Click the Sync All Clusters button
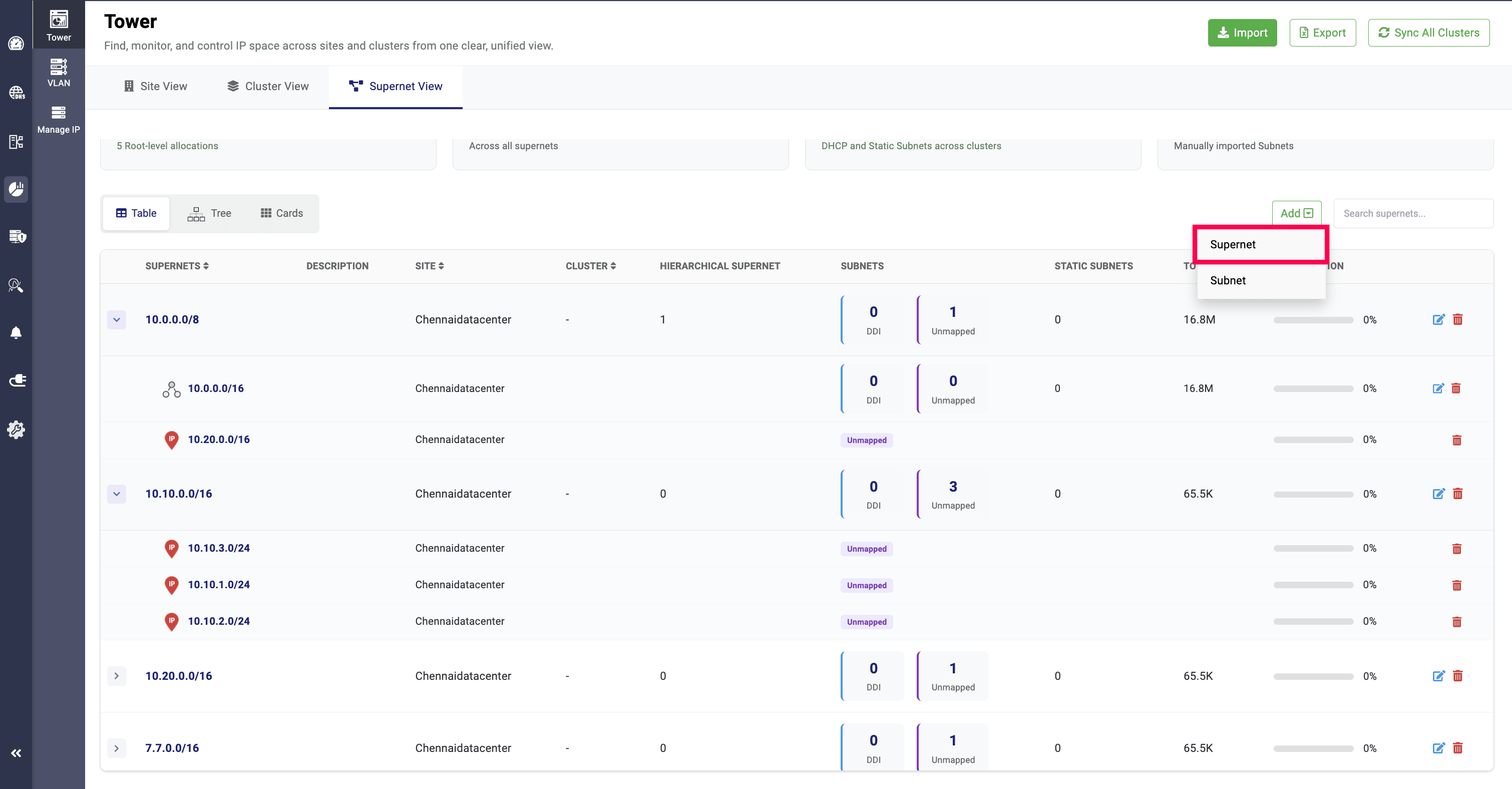 (x=1428, y=33)
